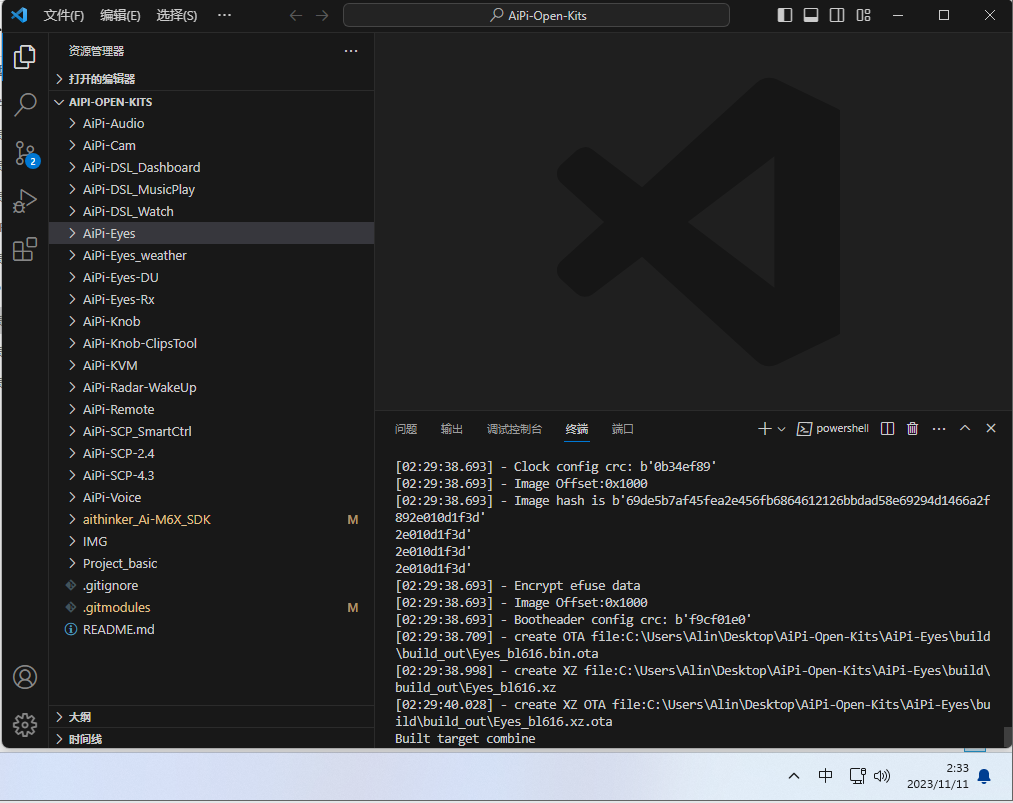Kill terminal with trash icon
1013x803 pixels.
click(912, 428)
